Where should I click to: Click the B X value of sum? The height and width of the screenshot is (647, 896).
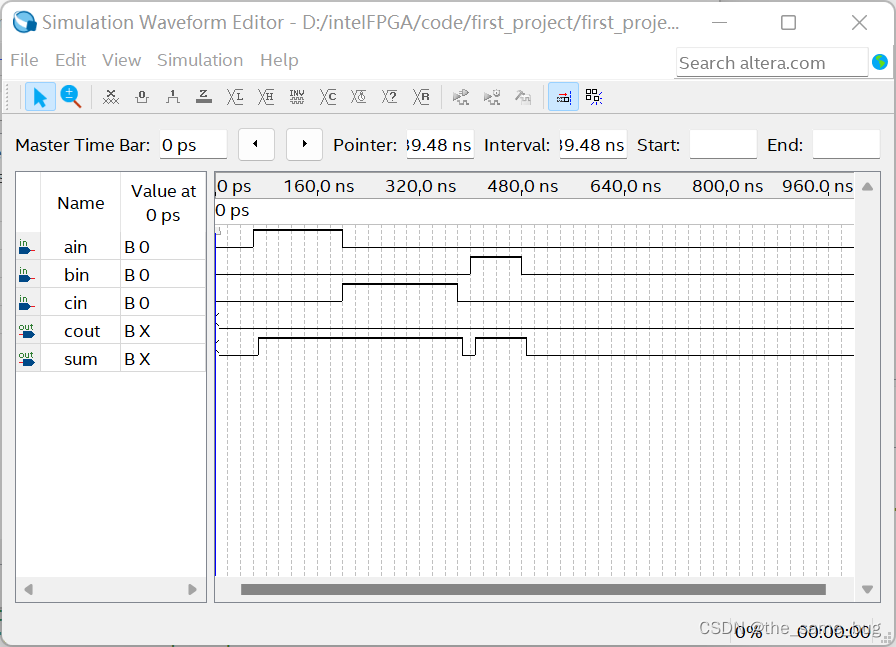(137, 359)
